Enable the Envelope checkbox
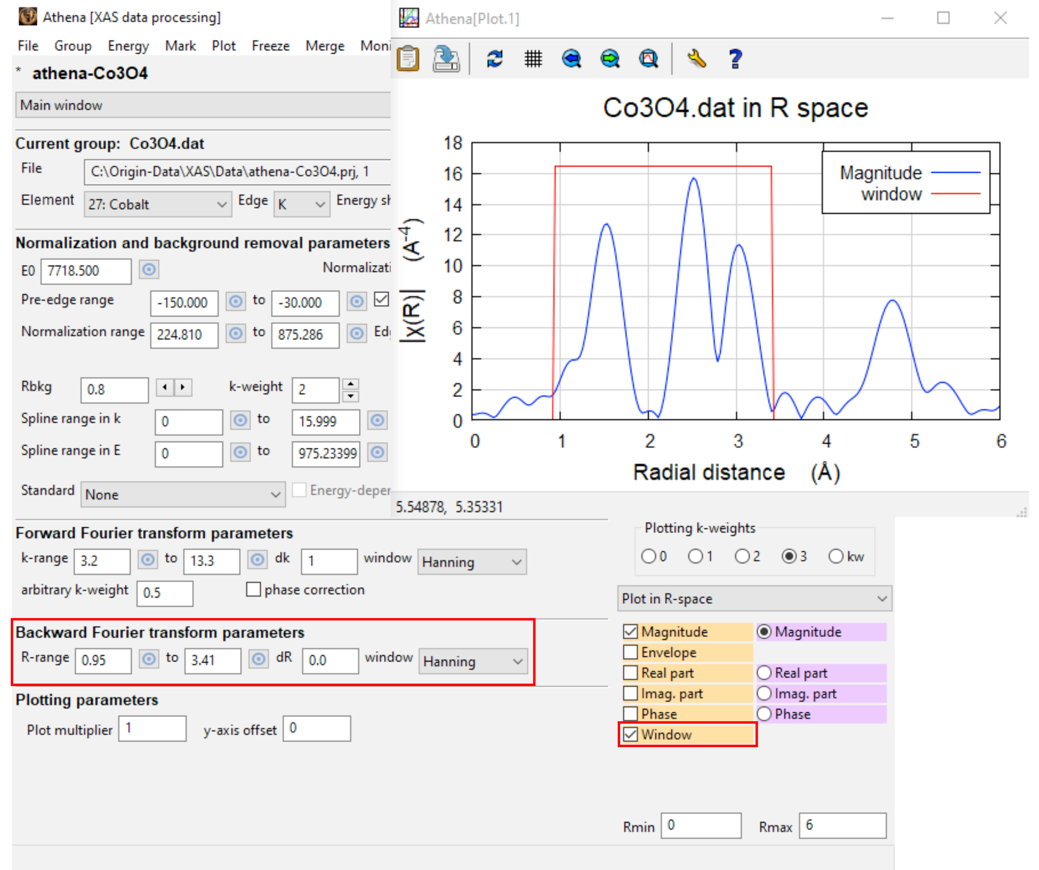Screen dimensions: 1039x870 (630, 653)
